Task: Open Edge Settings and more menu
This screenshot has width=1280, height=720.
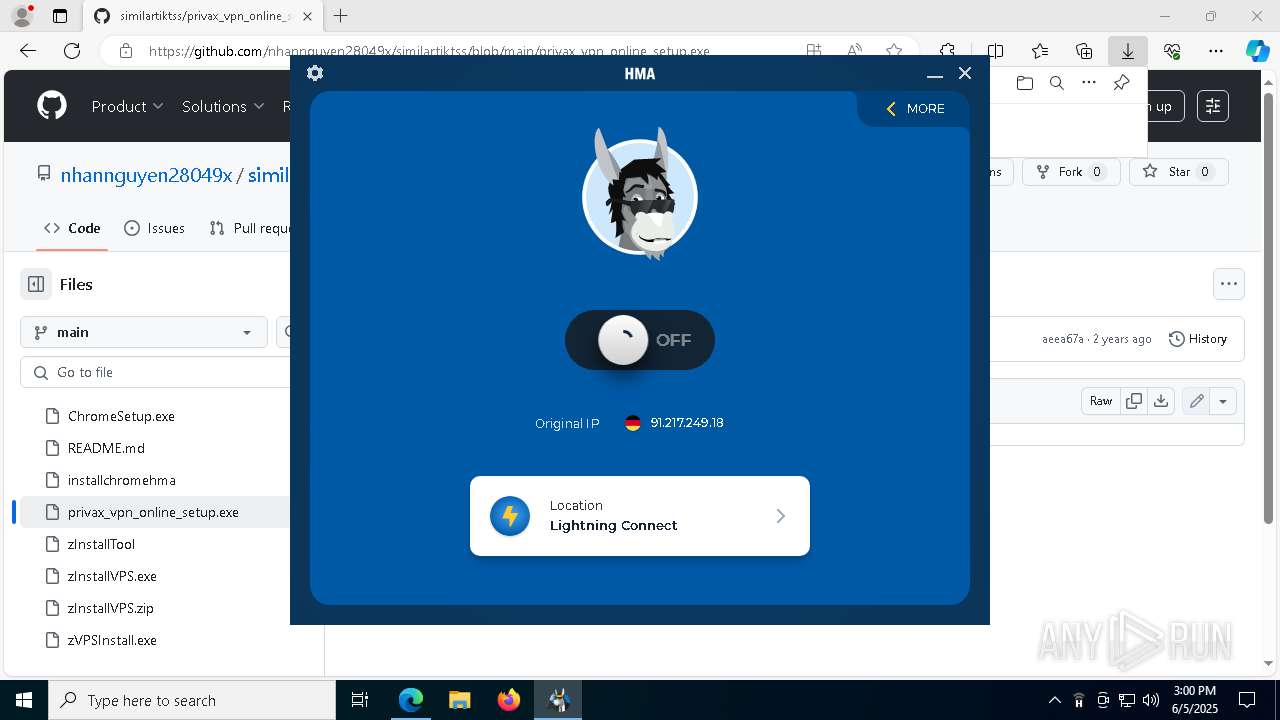Action: [x=1216, y=51]
